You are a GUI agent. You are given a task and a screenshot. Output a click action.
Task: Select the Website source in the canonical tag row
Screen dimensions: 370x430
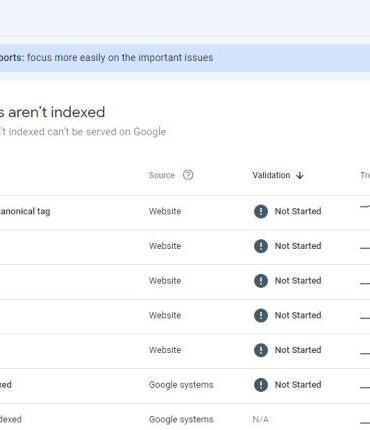(165, 211)
